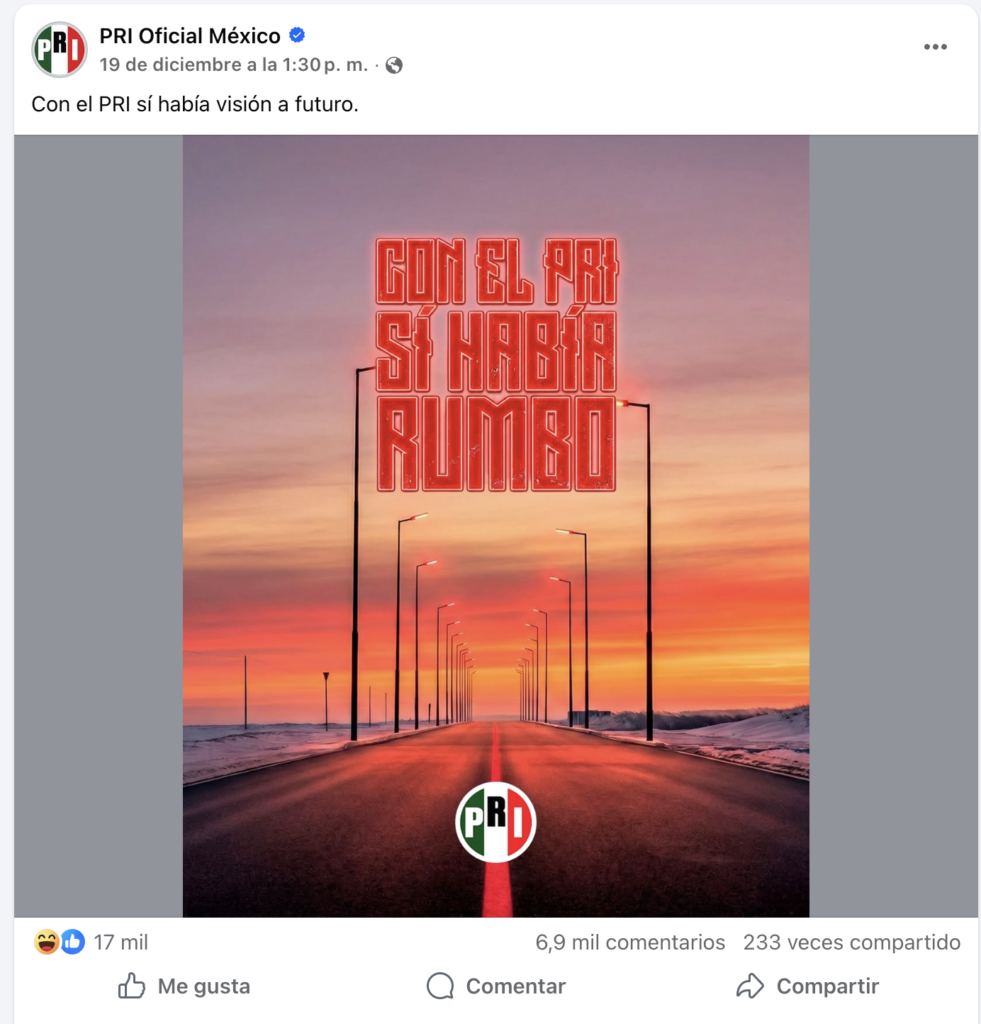This screenshot has height=1024, width=981.
Task: Click the Comentar button label
Action: (516, 986)
